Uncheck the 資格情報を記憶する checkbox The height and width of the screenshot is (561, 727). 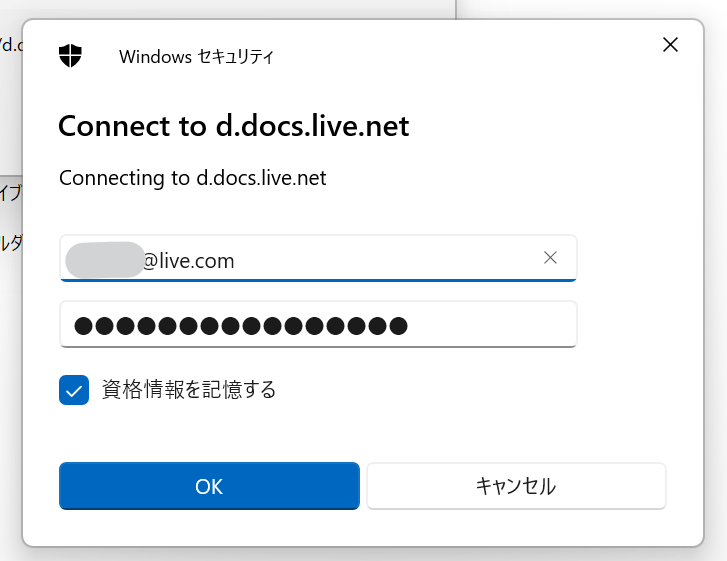(x=74, y=390)
